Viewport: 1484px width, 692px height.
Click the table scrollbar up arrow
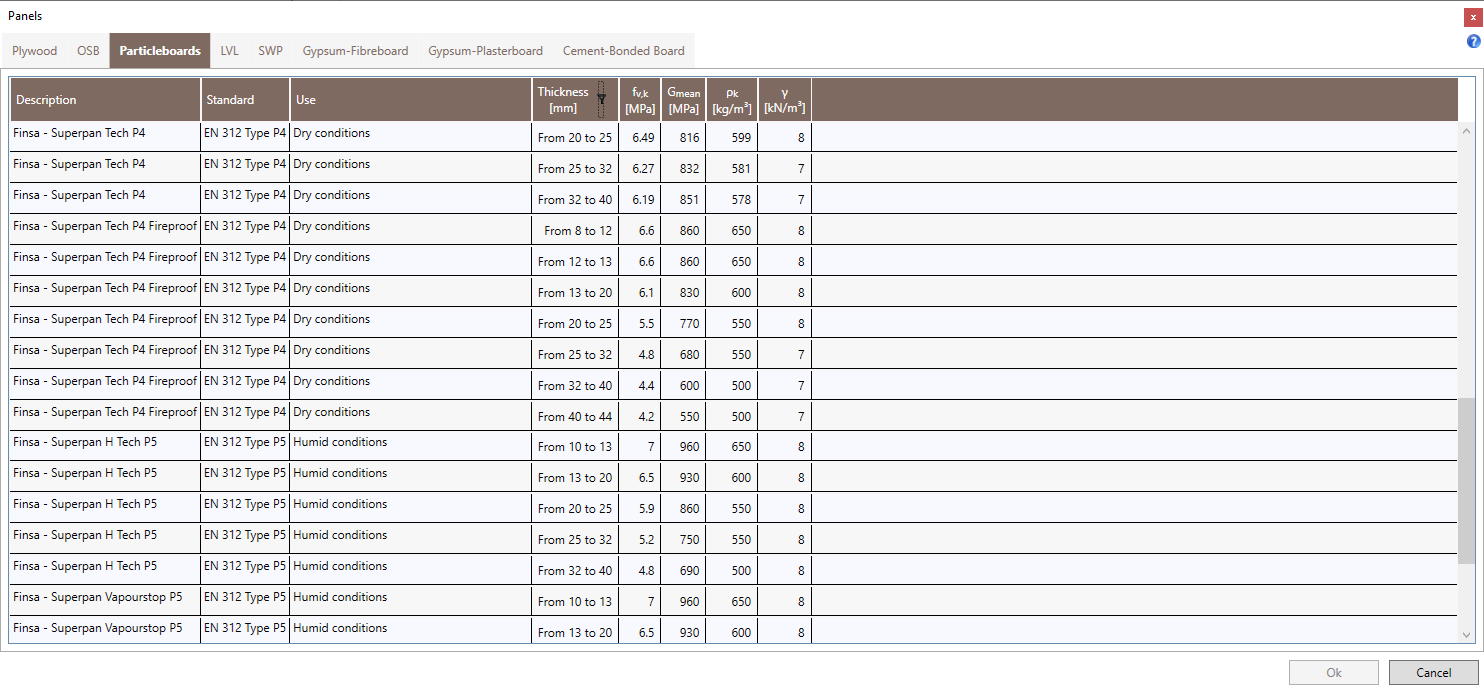pos(1467,130)
